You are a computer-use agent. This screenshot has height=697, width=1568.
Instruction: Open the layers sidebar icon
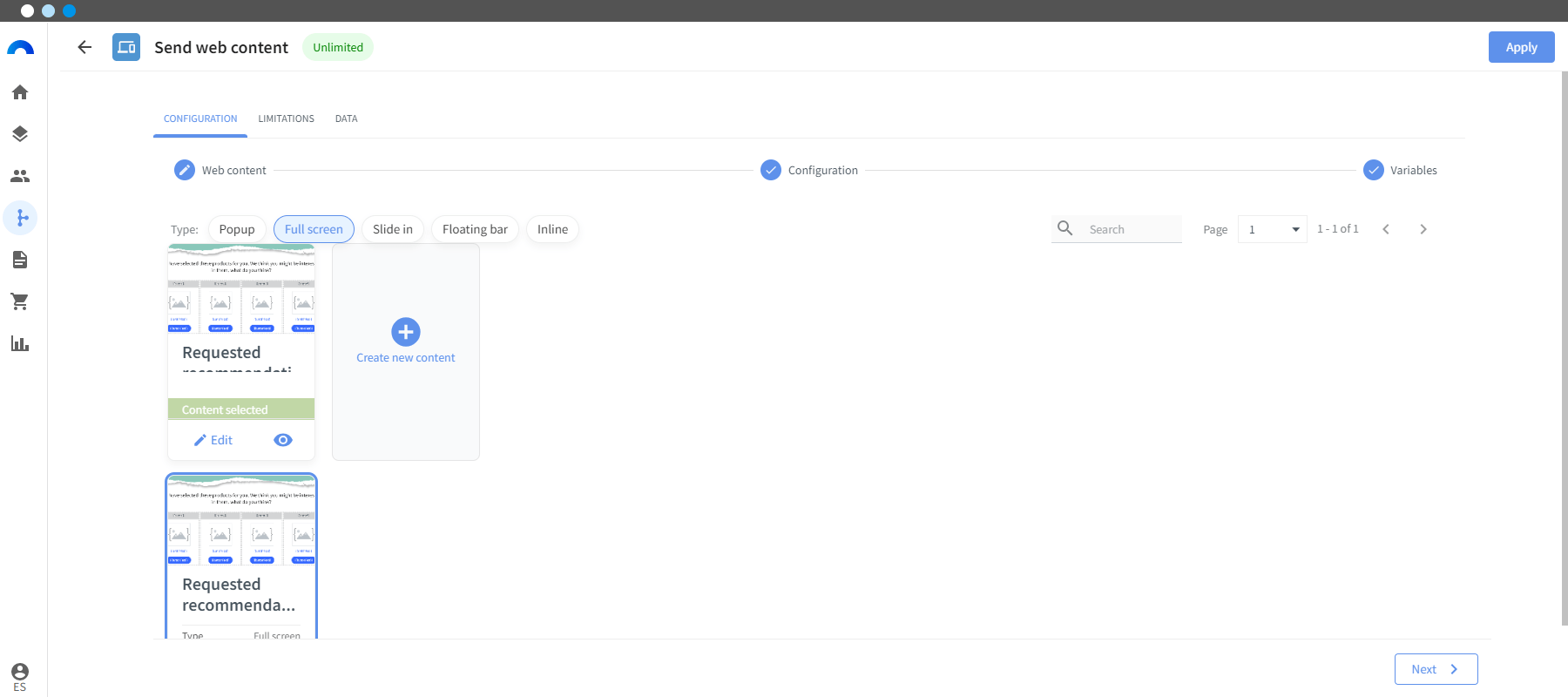pos(20,134)
